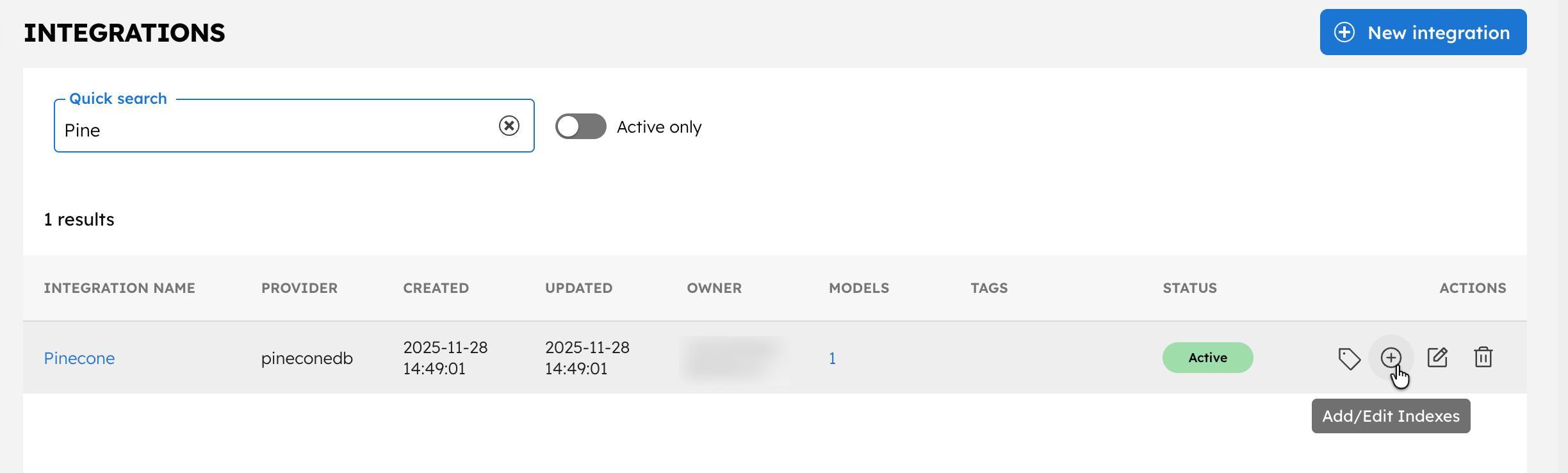Sort by the Updated column header
Image resolution: width=1568 pixels, height=473 pixels.
pyautogui.click(x=578, y=288)
